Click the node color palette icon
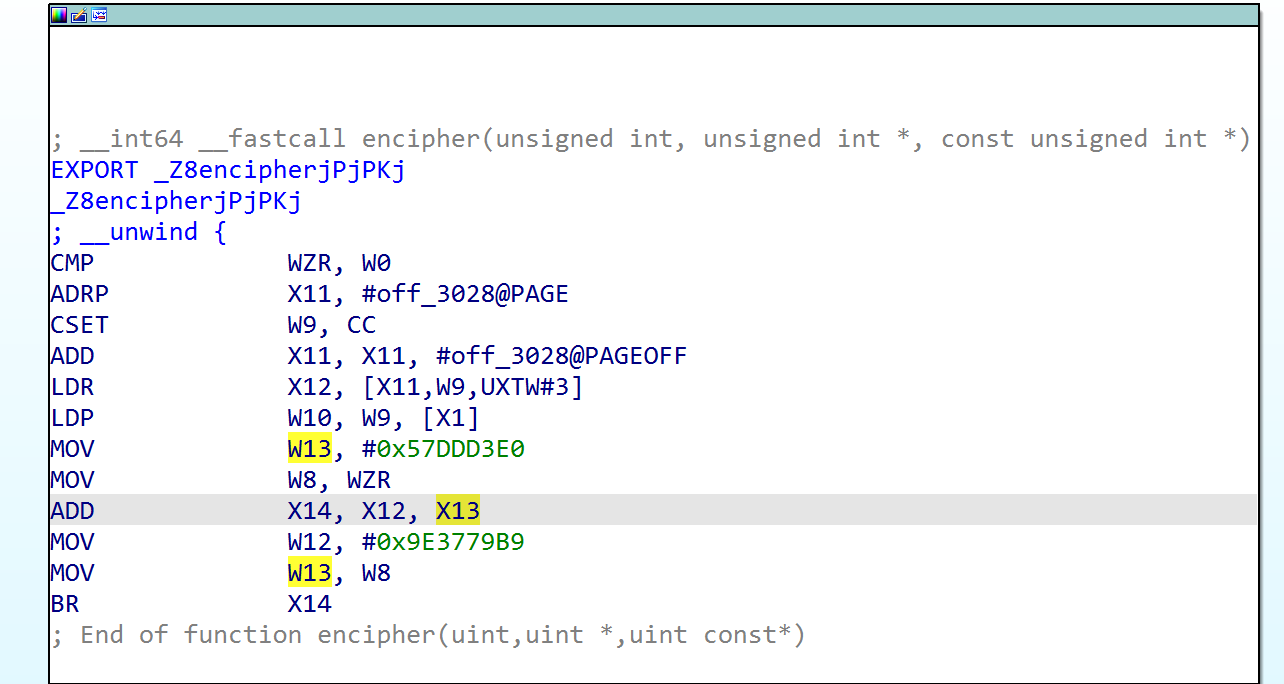Viewport: 1284px width, 684px height. pos(59,15)
